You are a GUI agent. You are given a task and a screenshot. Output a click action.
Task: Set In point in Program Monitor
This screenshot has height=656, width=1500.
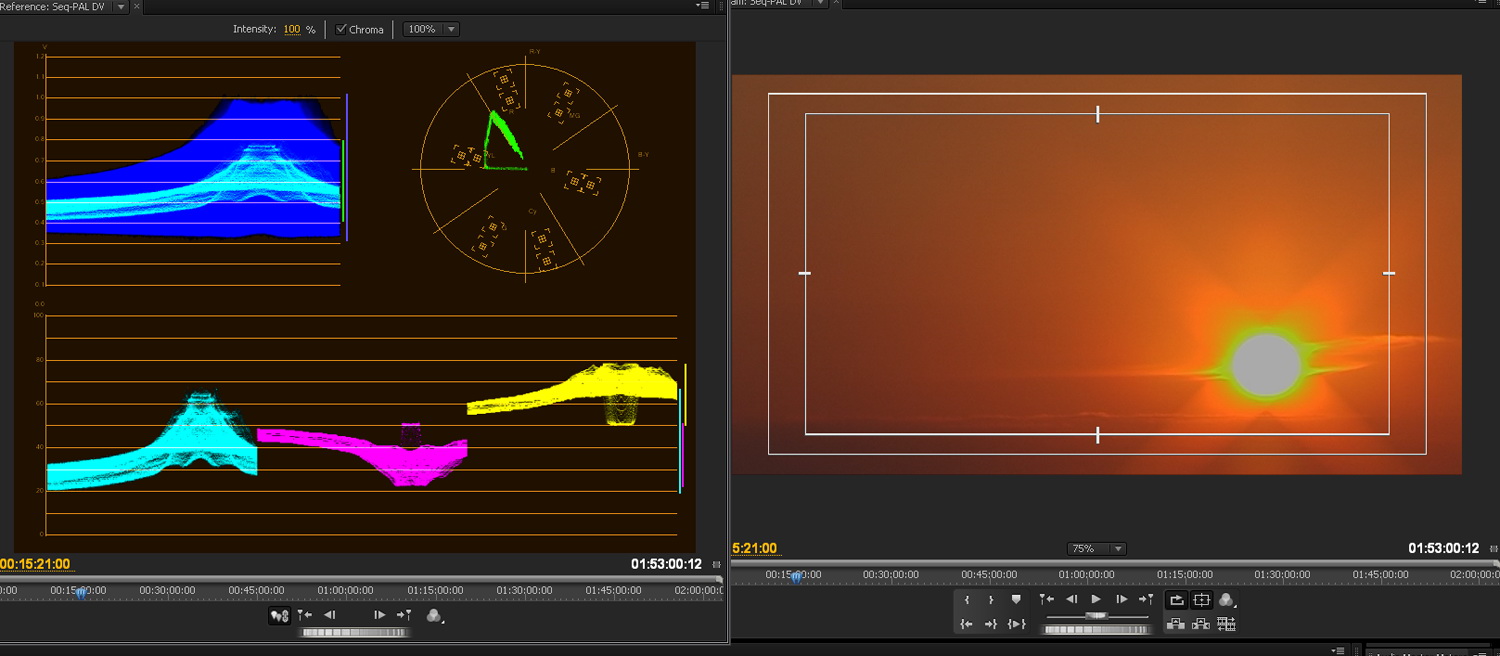click(x=967, y=600)
